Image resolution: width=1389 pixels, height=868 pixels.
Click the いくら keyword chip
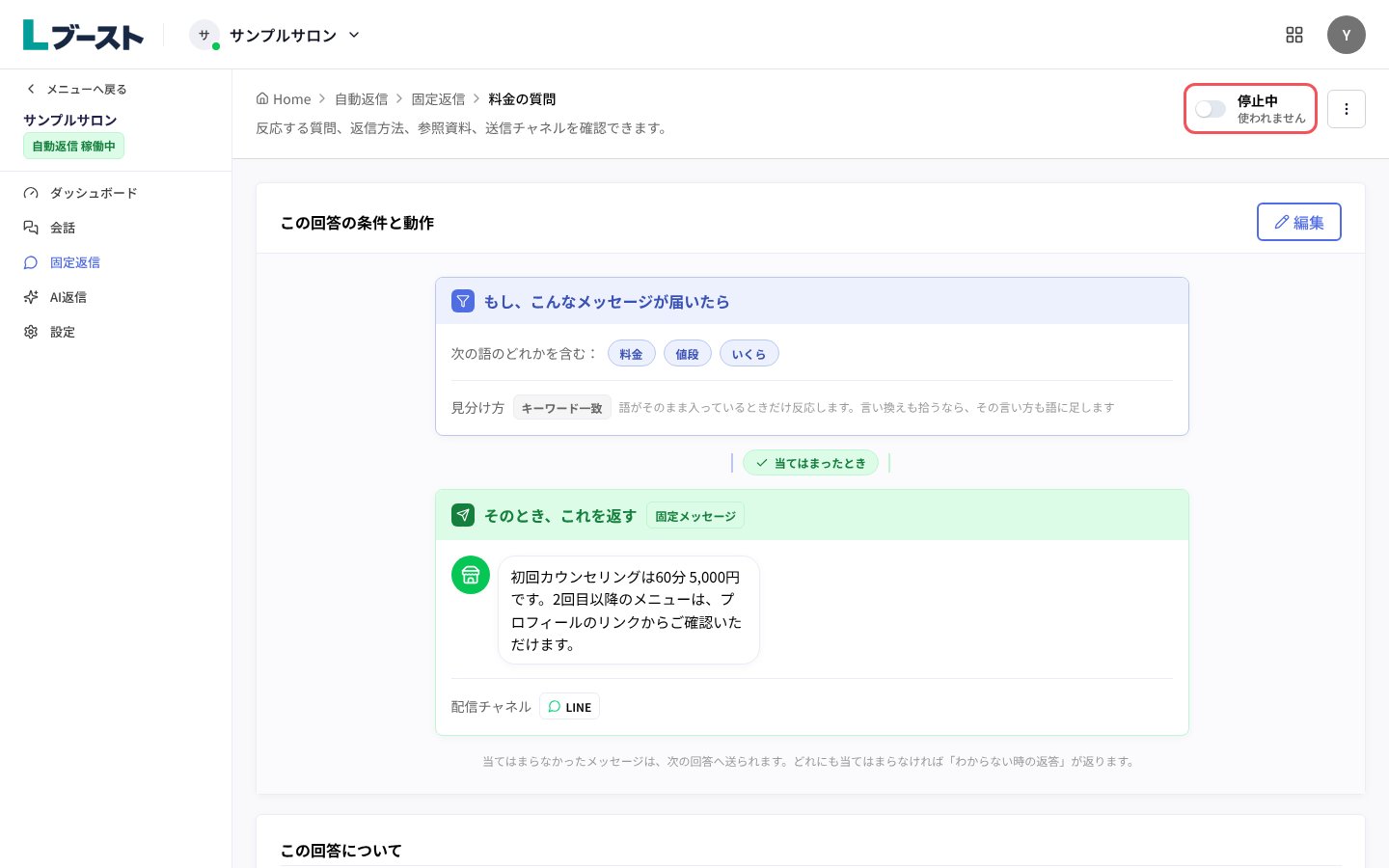point(749,354)
